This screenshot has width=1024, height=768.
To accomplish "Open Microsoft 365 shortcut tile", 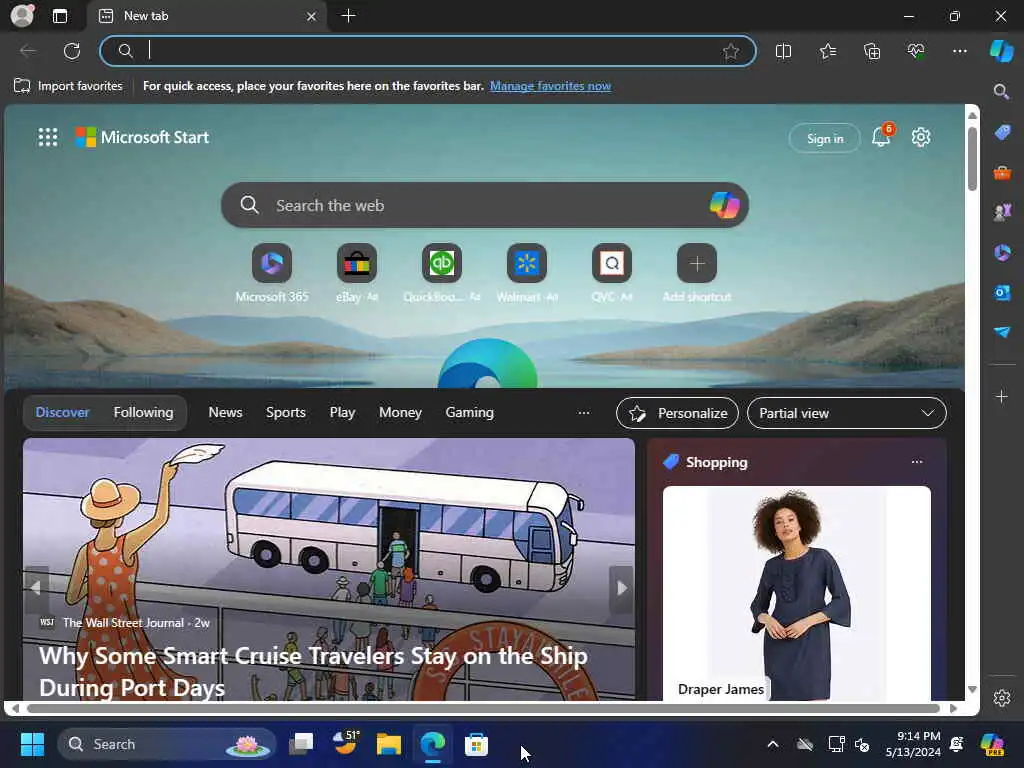I will pos(272,263).
